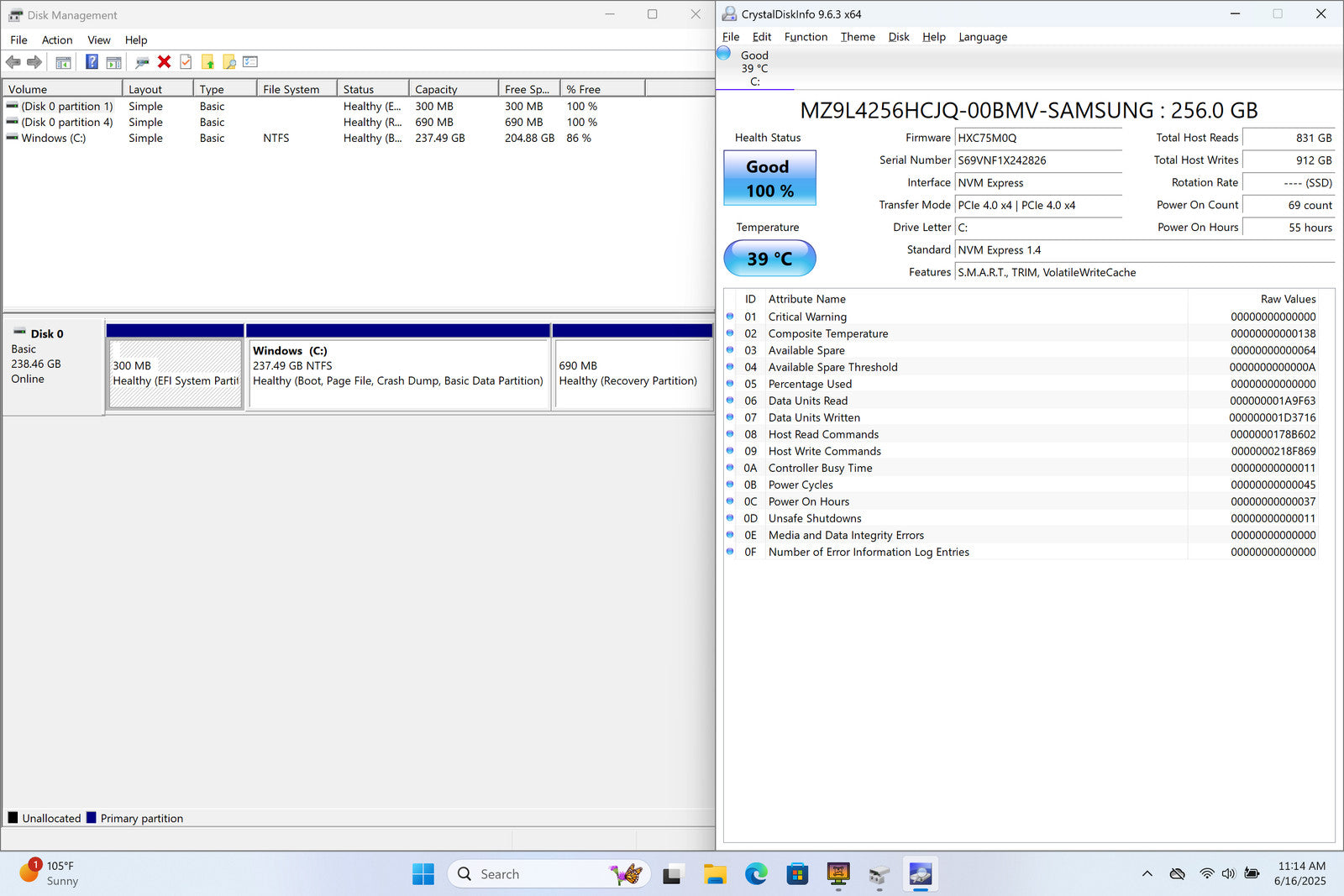Select the Windows (C:) 237.49 GB NTFS partition block
The height and width of the screenshot is (896, 1344).
[x=399, y=374]
